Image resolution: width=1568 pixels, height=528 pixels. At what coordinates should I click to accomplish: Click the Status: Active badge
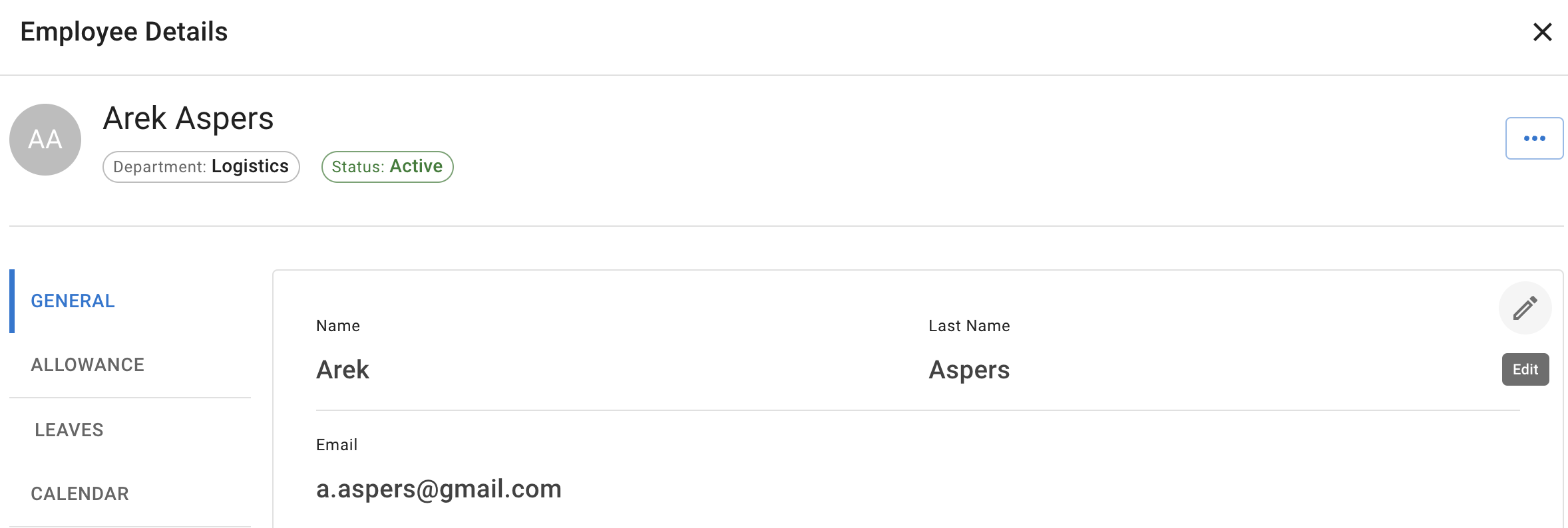click(x=387, y=167)
